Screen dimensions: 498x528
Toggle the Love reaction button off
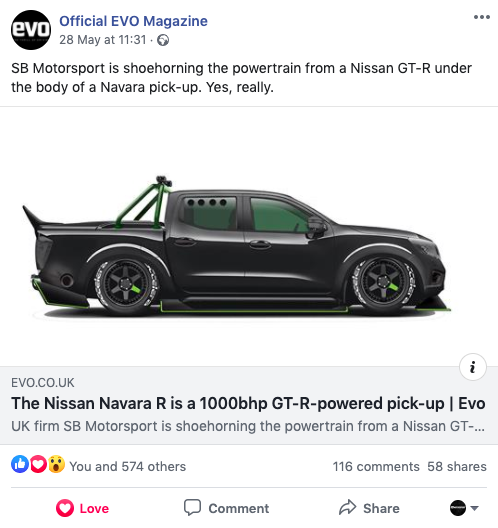(82, 508)
